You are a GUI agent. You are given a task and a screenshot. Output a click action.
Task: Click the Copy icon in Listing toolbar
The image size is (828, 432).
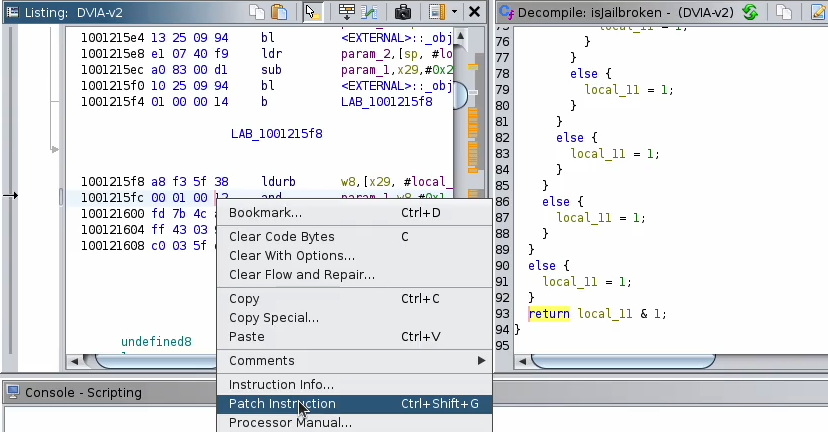point(257,12)
